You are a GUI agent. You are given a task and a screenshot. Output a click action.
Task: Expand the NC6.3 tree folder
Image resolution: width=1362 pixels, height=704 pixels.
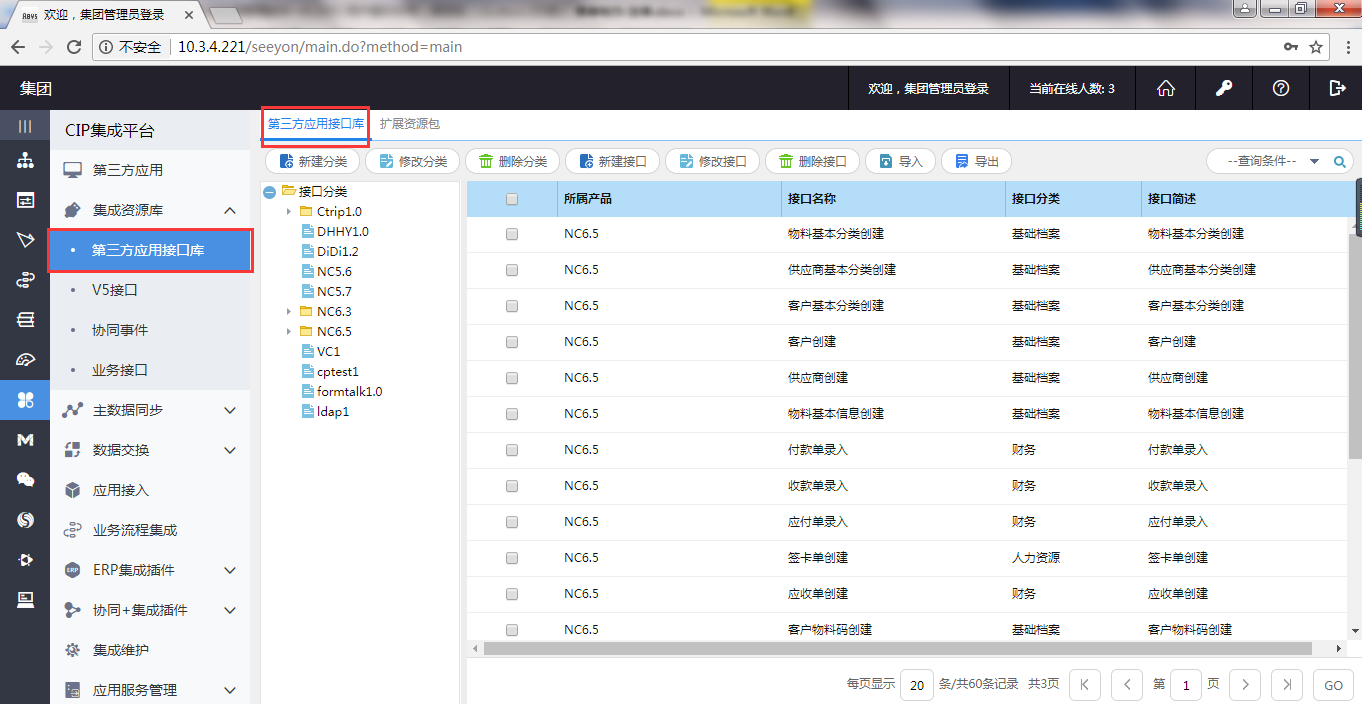pos(289,312)
